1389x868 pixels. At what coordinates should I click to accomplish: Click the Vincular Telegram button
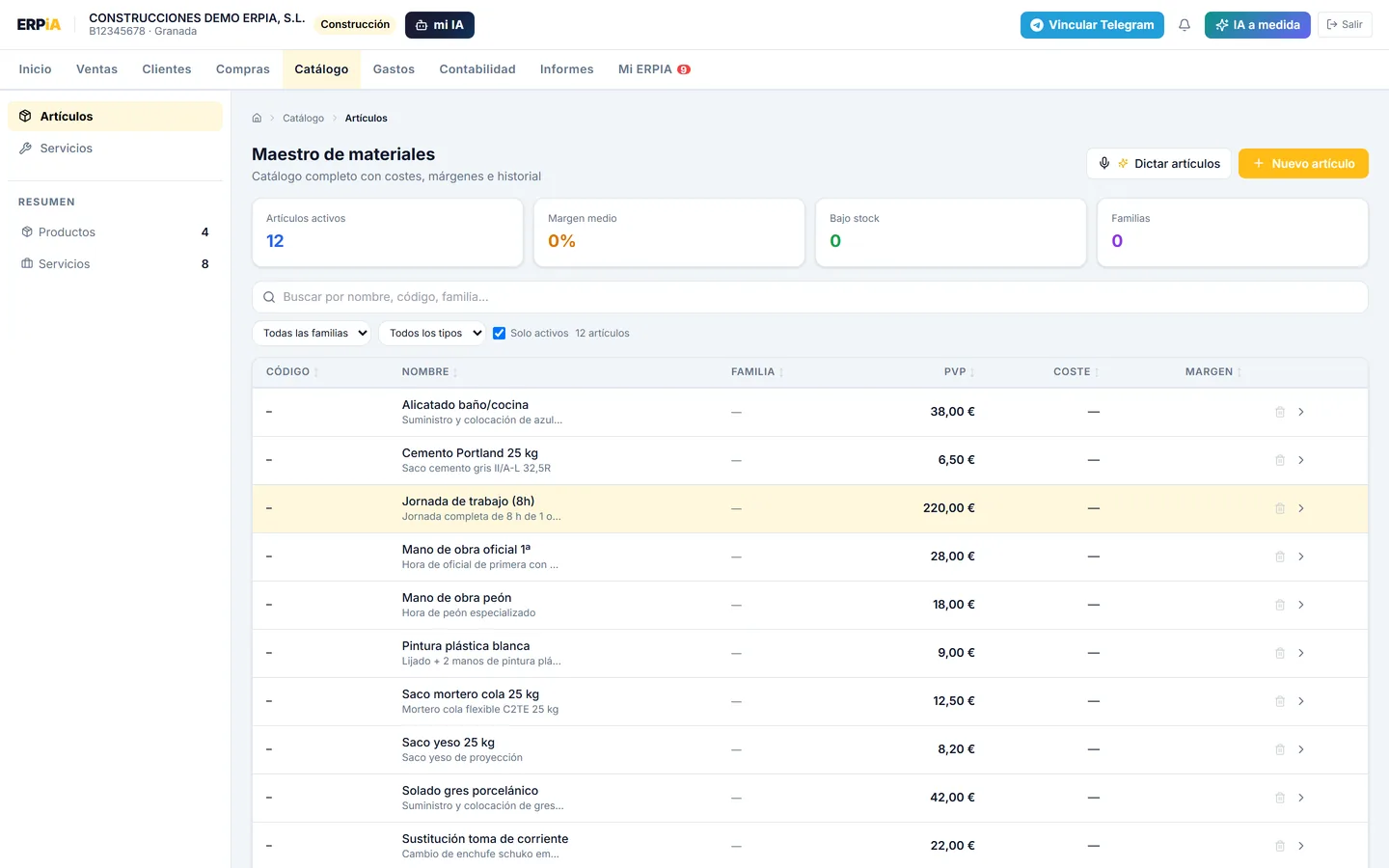1092,25
